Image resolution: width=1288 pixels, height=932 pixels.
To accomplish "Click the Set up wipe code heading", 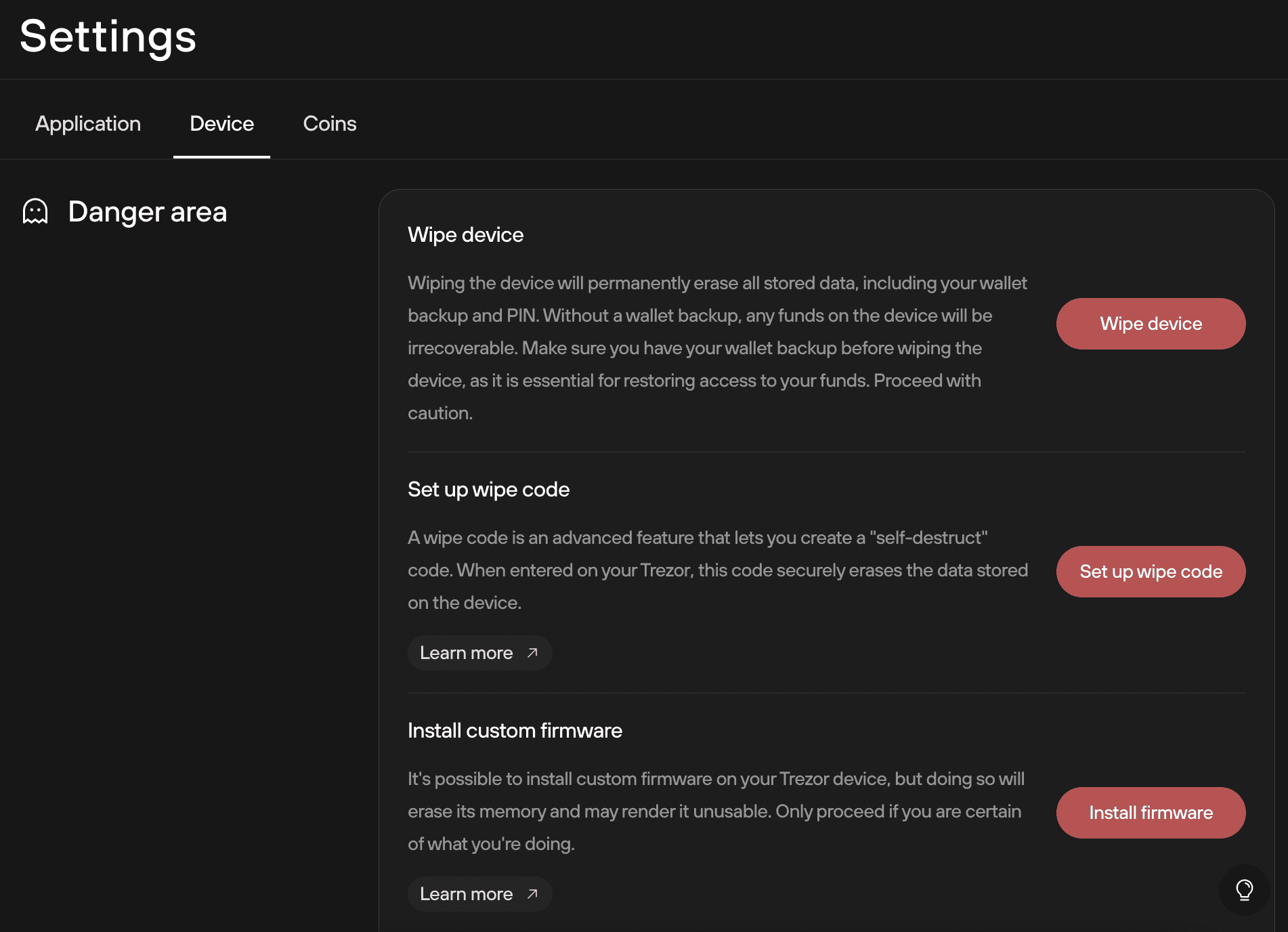I will (488, 490).
